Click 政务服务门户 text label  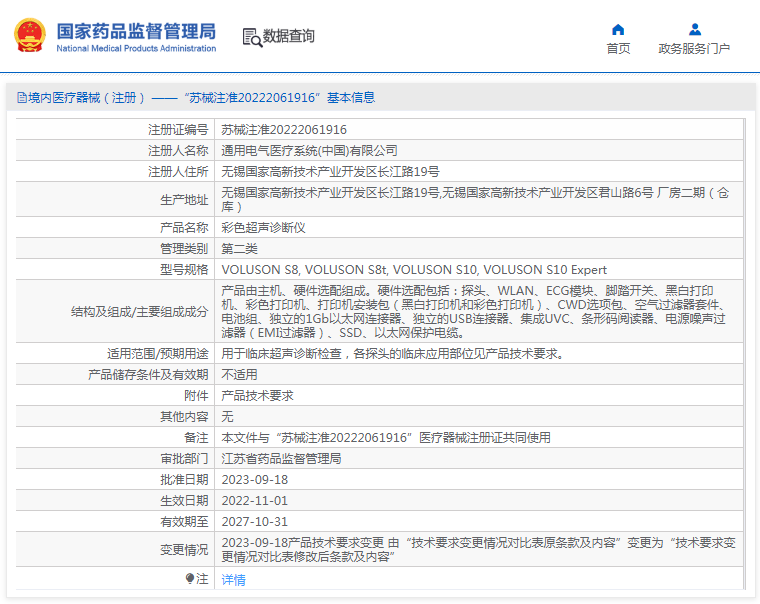[694, 48]
